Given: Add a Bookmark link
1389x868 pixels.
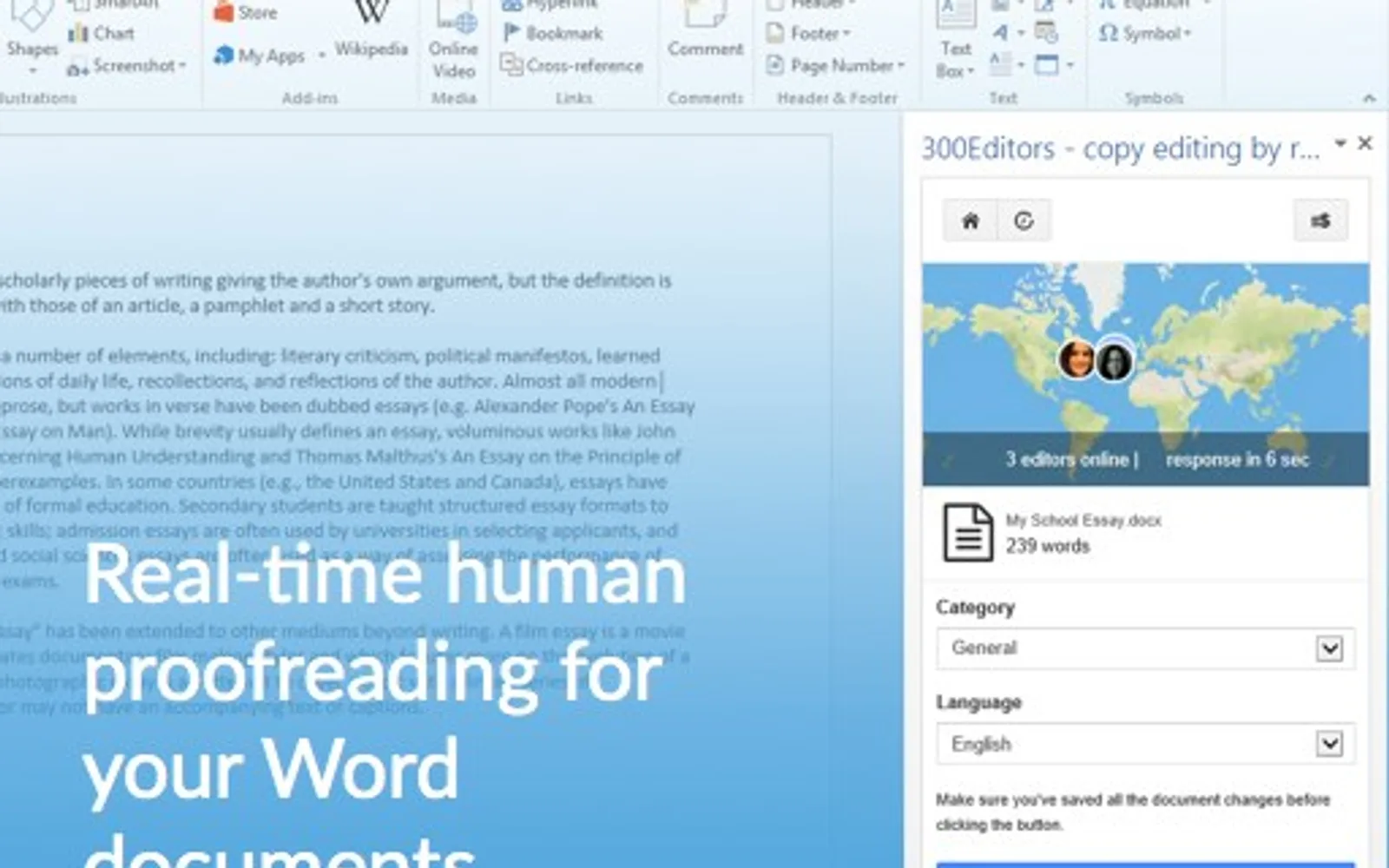Looking at the screenshot, I should click(552, 33).
